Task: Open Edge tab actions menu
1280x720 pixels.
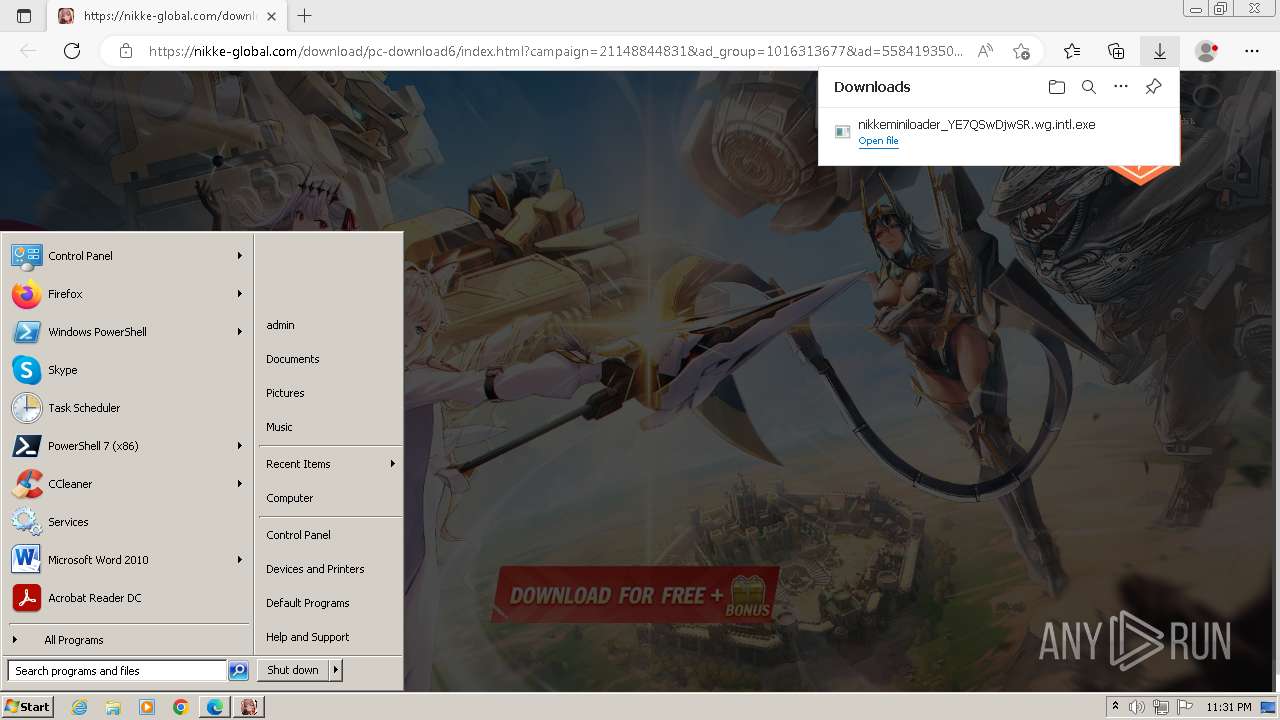Action: pos(24,16)
